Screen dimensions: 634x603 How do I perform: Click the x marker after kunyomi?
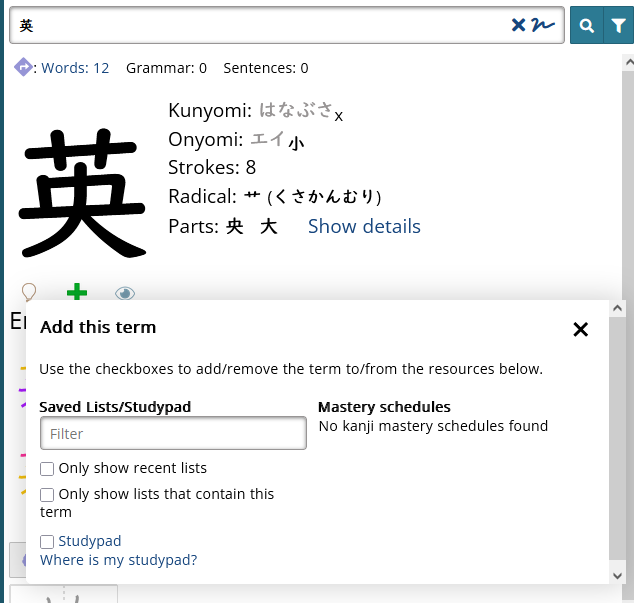(338, 116)
